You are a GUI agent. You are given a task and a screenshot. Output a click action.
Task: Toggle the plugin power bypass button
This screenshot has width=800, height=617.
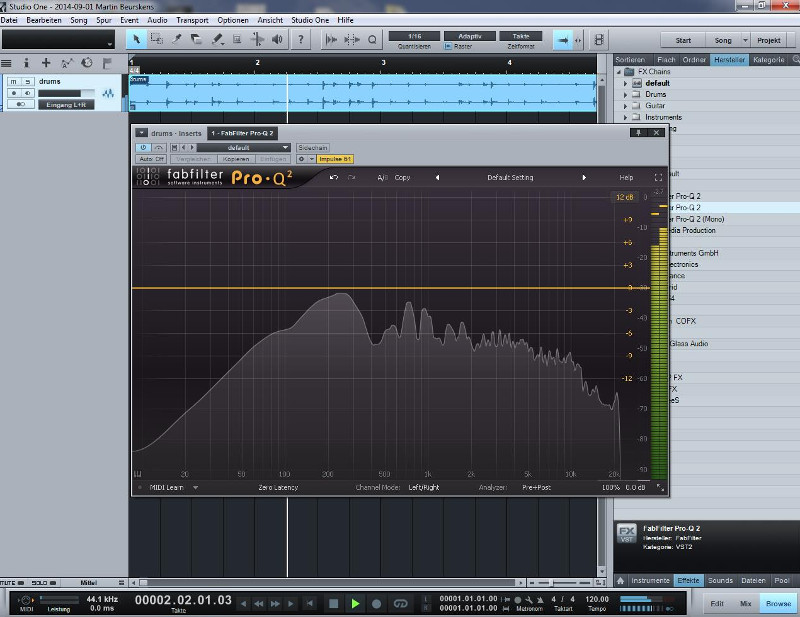point(143,147)
